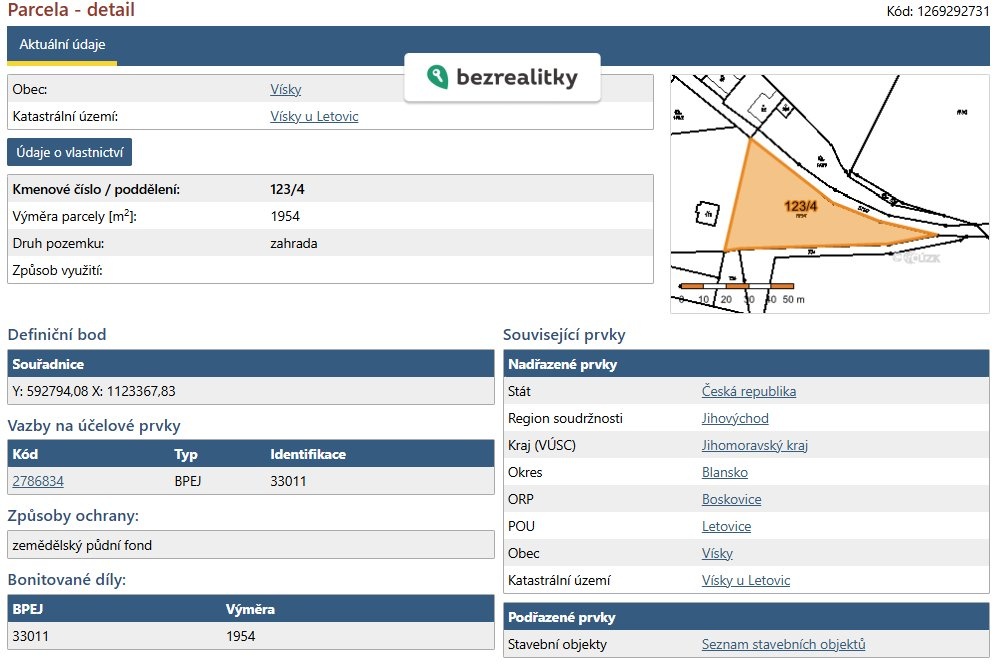Open BPEJ code 2786834 link

[x=38, y=481]
